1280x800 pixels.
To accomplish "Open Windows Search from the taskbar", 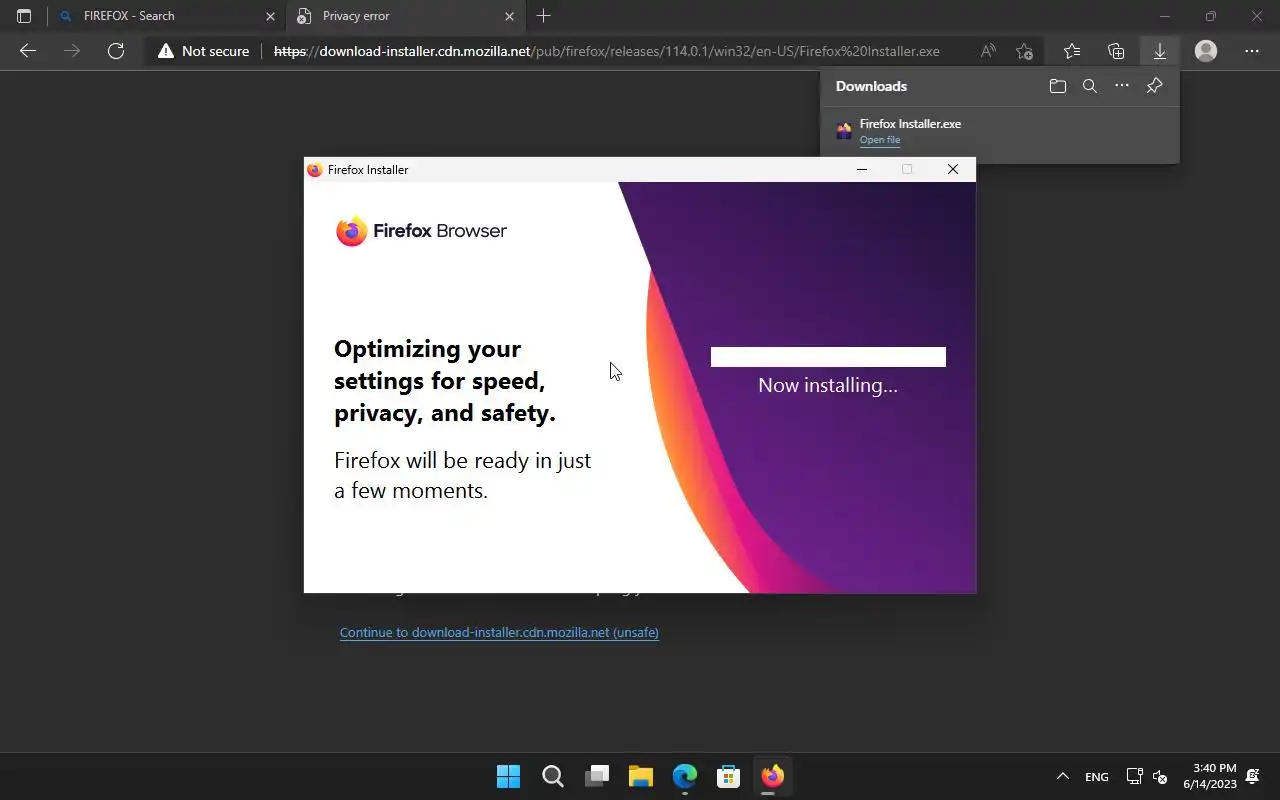I will pyautogui.click(x=552, y=776).
